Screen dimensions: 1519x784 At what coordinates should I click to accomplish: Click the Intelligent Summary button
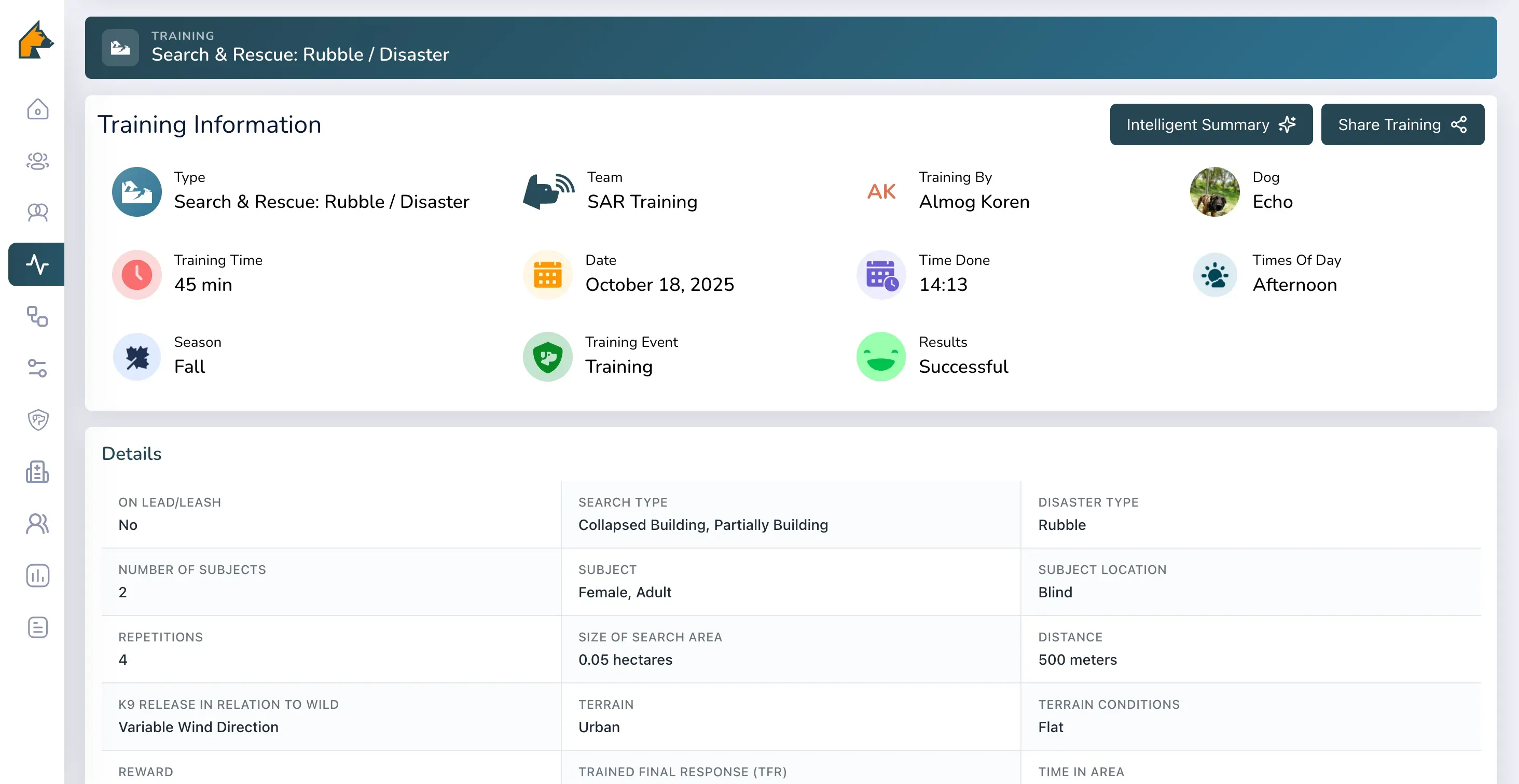[x=1211, y=124]
